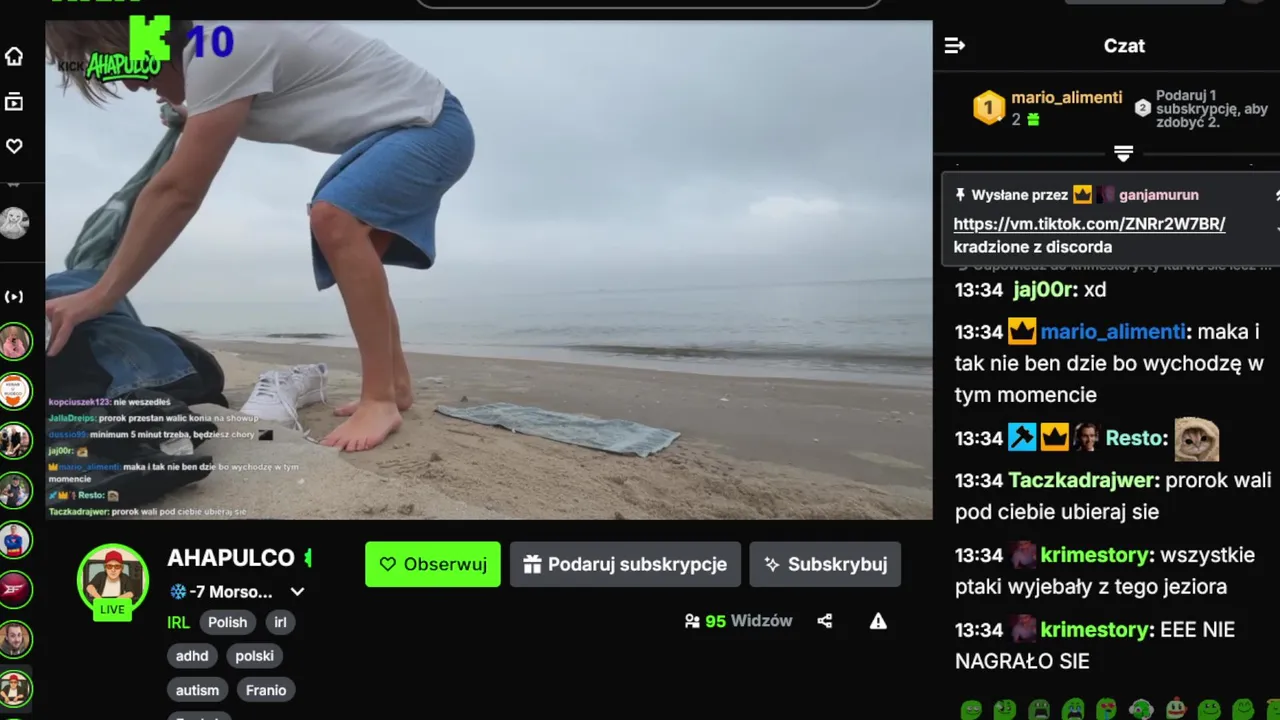This screenshot has width=1280, height=720.
Task: Open the Home icon in sidebar
Action: pyautogui.click(x=14, y=56)
